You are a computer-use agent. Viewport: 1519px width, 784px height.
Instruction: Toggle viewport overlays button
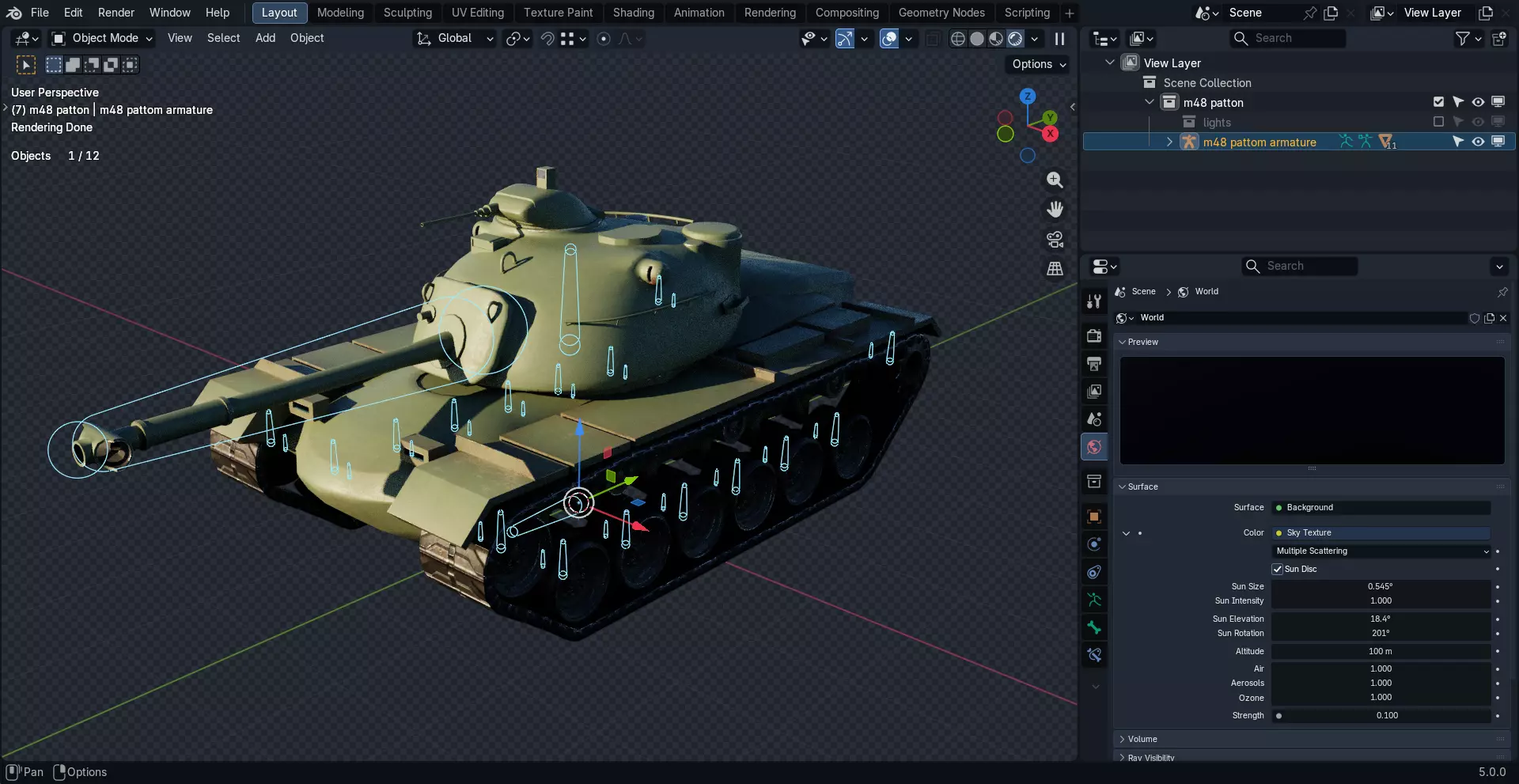pos(889,39)
